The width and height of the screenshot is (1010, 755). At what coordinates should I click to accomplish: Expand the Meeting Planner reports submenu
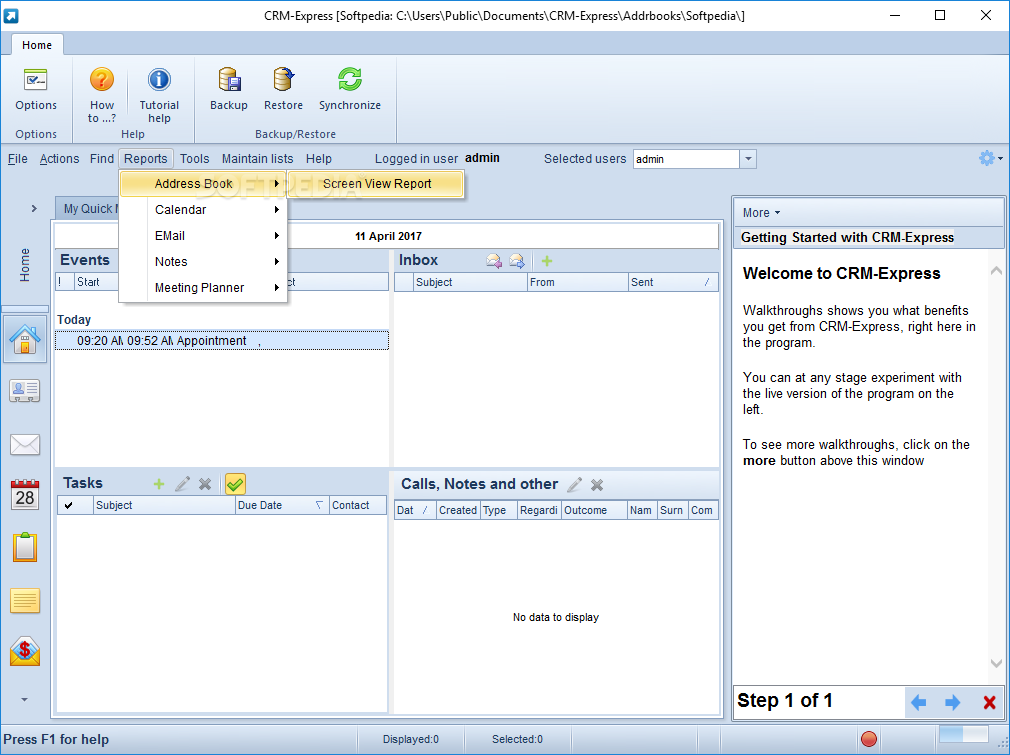[x=203, y=288]
